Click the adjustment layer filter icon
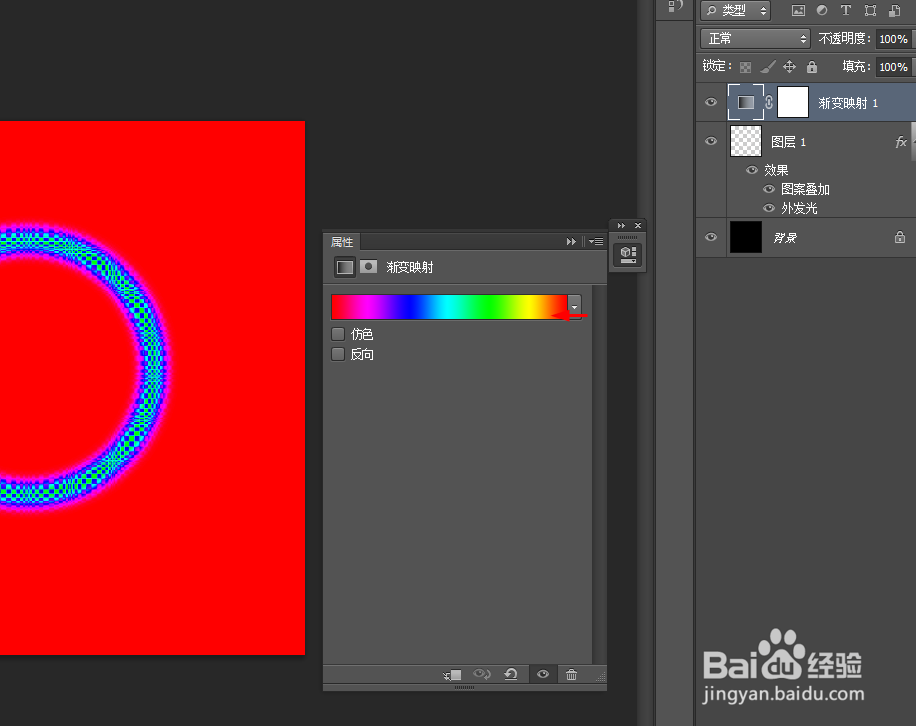 pos(822,10)
